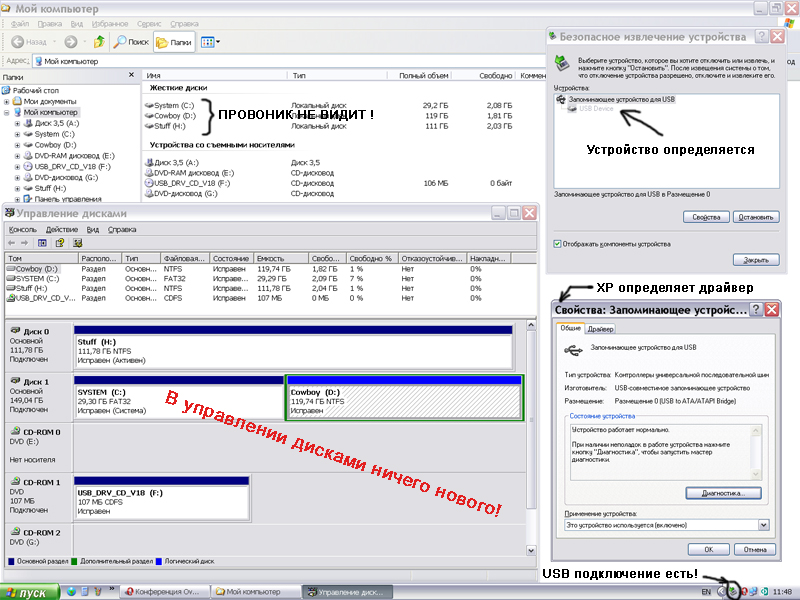Click the Диагностика button

(x=723, y=493)
